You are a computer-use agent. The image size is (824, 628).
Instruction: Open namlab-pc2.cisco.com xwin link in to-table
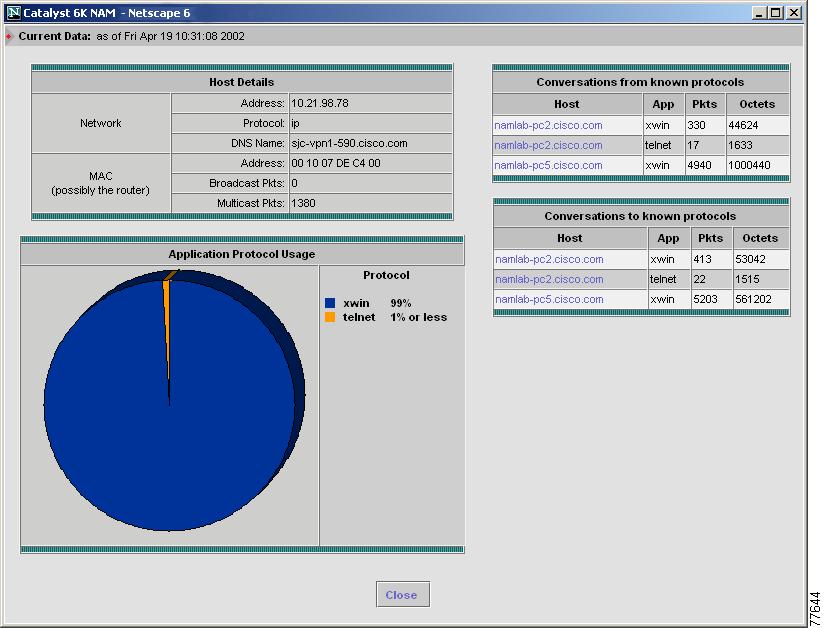(549, 259)
